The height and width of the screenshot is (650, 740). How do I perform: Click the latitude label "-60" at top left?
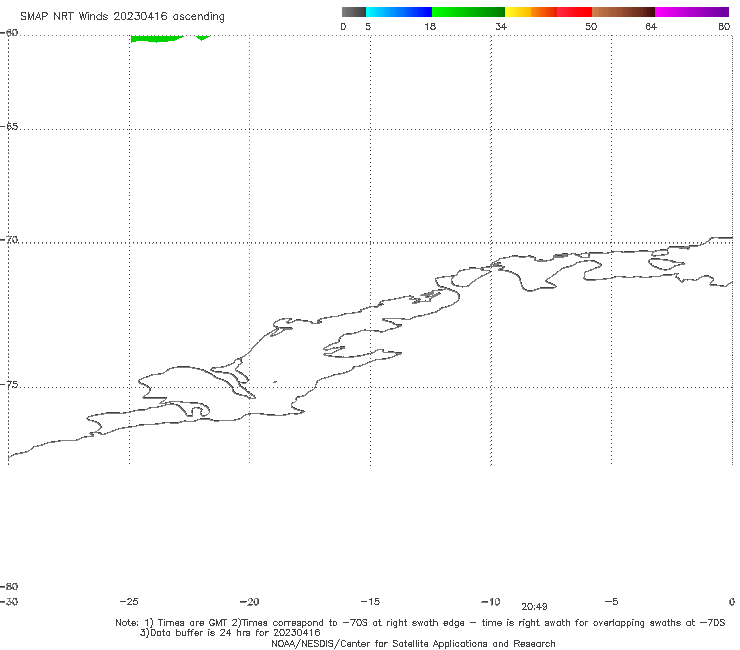tap(9, 33)
